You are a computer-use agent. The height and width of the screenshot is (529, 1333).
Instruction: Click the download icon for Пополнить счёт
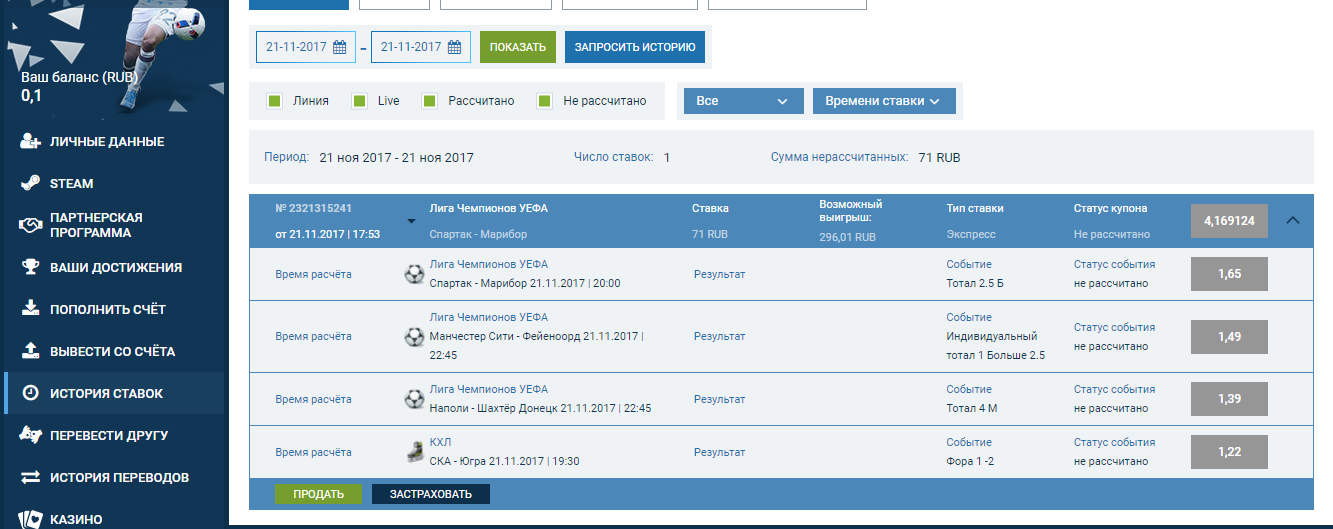(30, 309)
